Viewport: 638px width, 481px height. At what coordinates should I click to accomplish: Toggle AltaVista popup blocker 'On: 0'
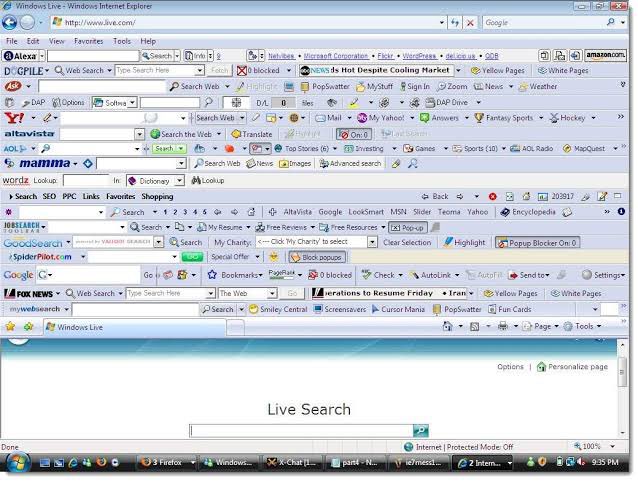pos(354,134)
